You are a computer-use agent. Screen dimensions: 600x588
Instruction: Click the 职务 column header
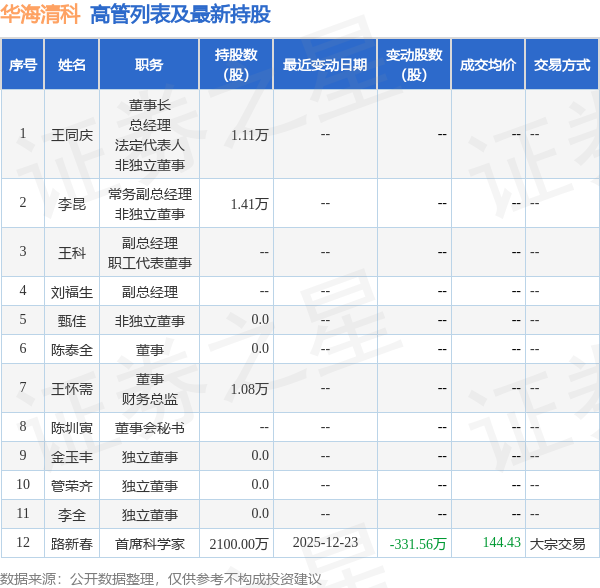pos(149,65)
